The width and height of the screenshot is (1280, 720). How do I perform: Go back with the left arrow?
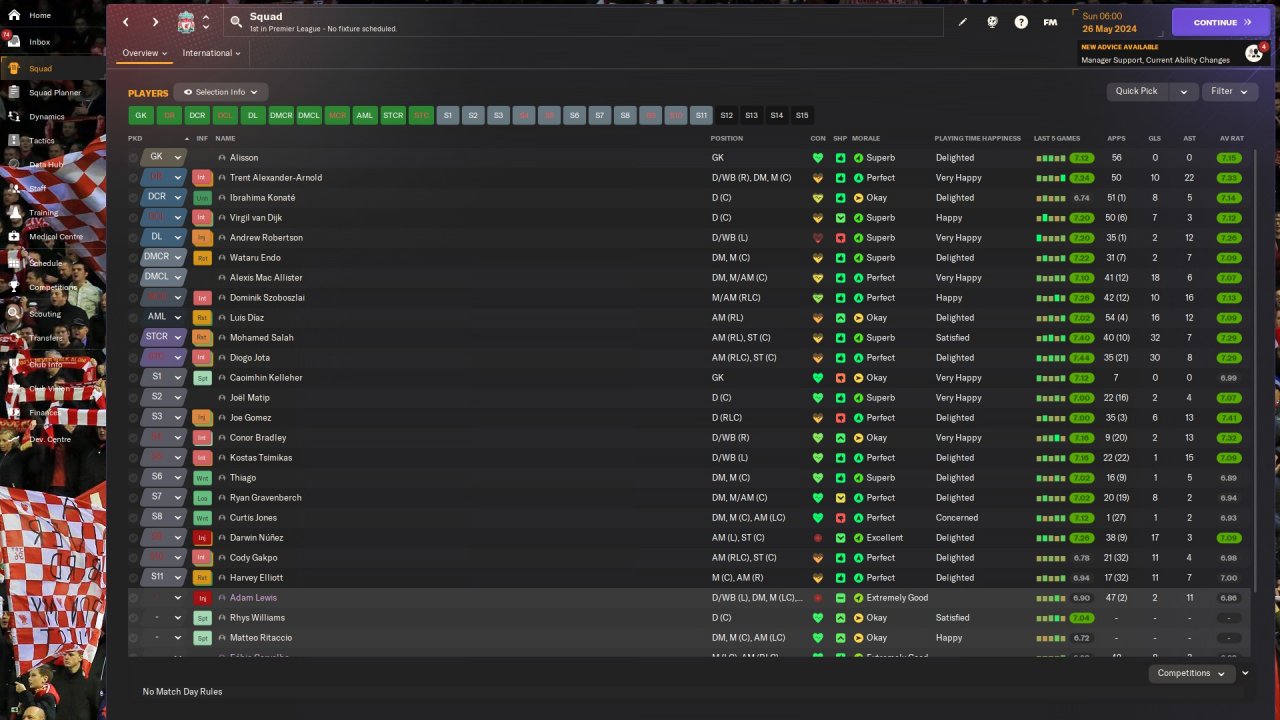[x=126, y=22]
